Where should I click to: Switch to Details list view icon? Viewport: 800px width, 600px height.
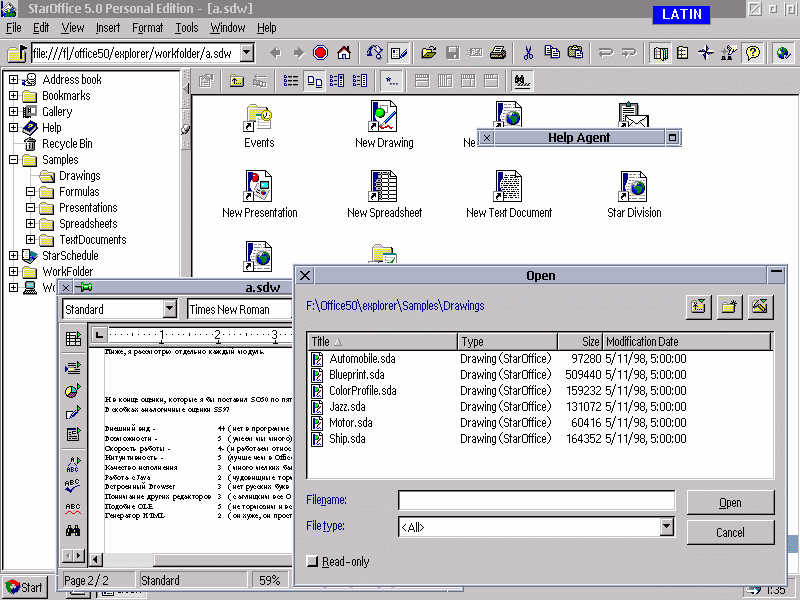click(x=291, y=81)
